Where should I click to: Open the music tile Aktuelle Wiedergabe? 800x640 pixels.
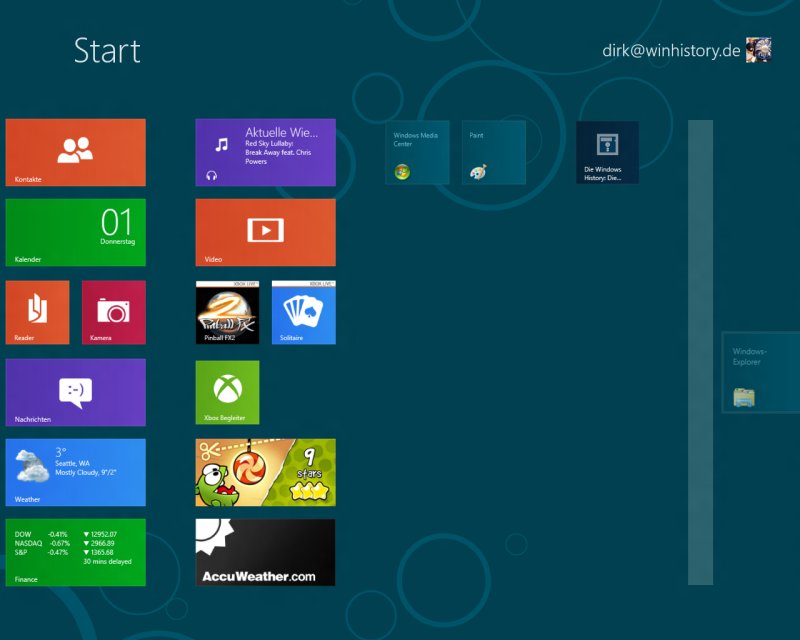point(265,152)
